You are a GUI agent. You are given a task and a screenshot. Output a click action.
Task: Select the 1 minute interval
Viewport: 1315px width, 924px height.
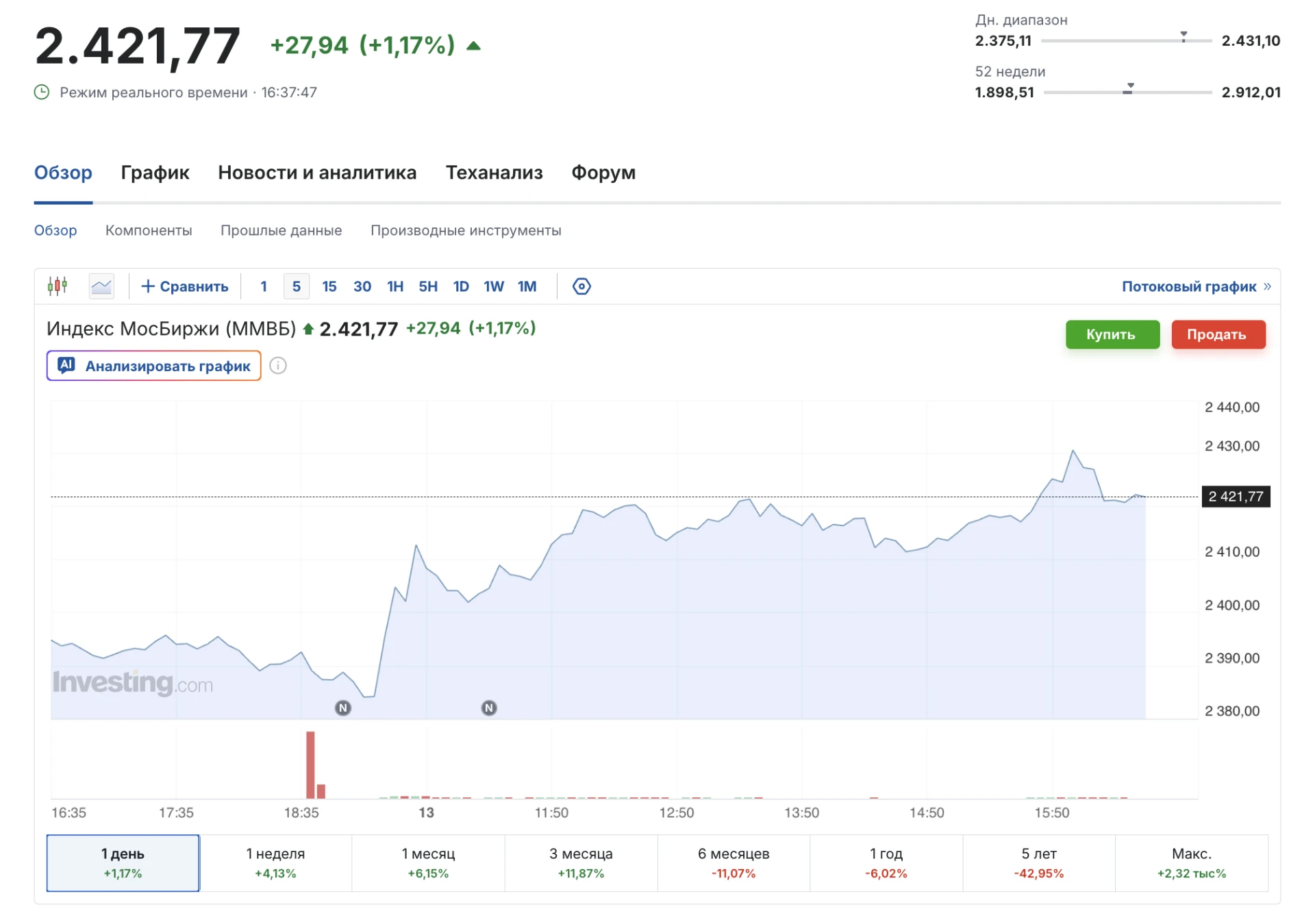264,286
